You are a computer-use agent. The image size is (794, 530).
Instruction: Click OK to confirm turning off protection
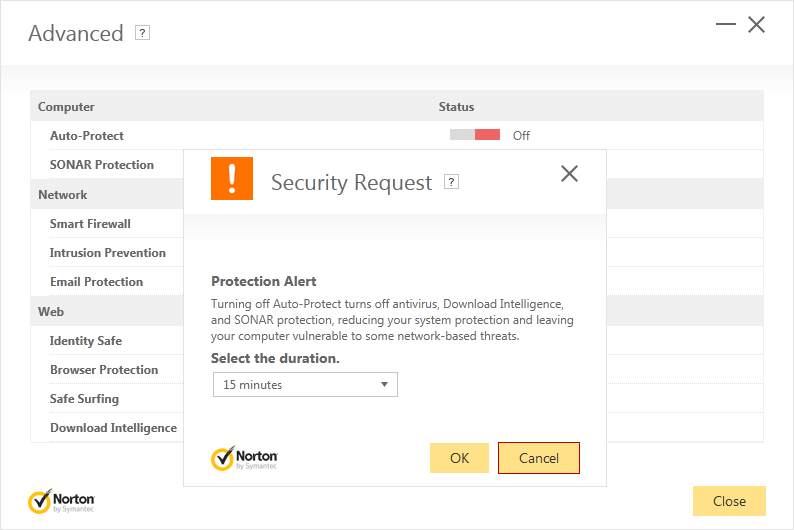(x=459, y=458)
